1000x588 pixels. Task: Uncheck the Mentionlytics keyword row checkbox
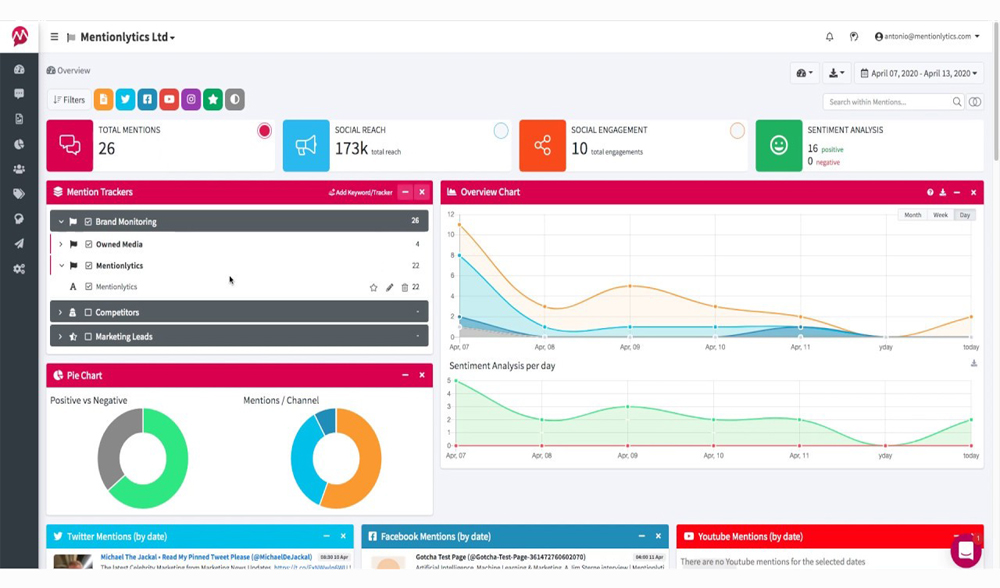[x=89, y=287]
